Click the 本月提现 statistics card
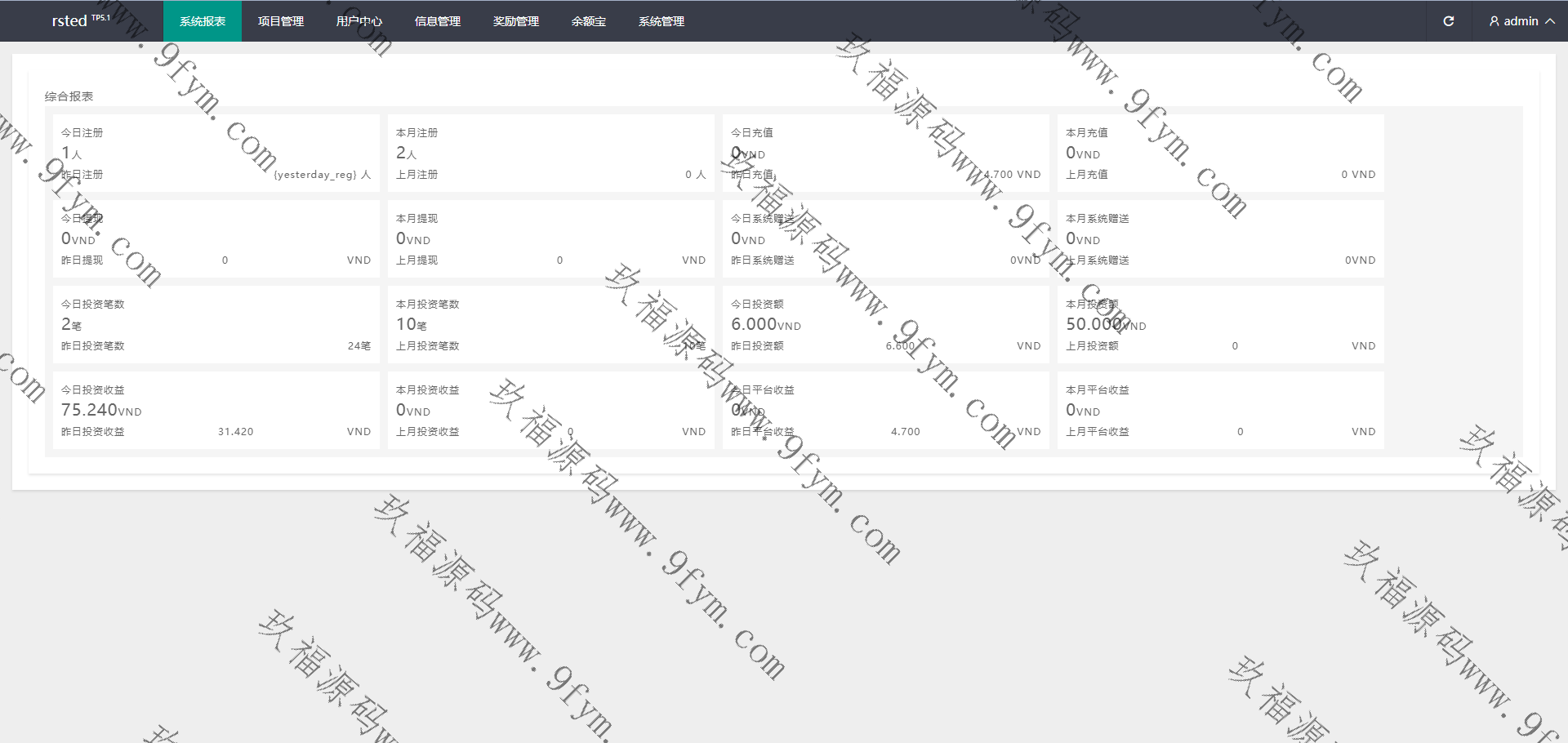This screenshot has width=1568, height=743. pyautogui.click(x=550, y=238)
